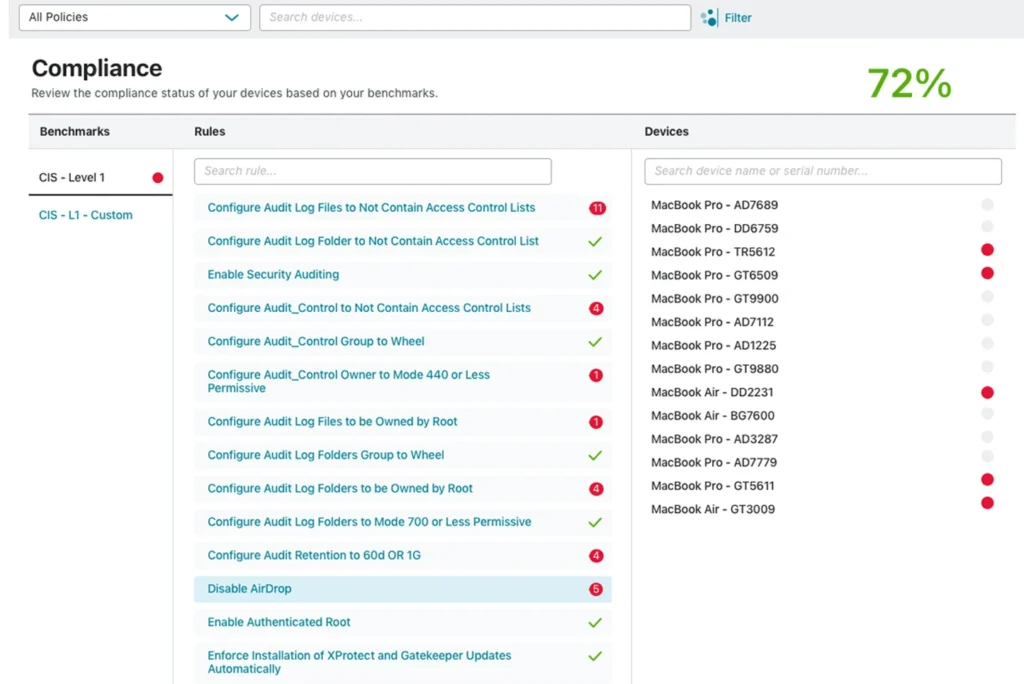Click the red badge on Configure Audit Log Folders to be Owned by Root

[x=597, y=488]
